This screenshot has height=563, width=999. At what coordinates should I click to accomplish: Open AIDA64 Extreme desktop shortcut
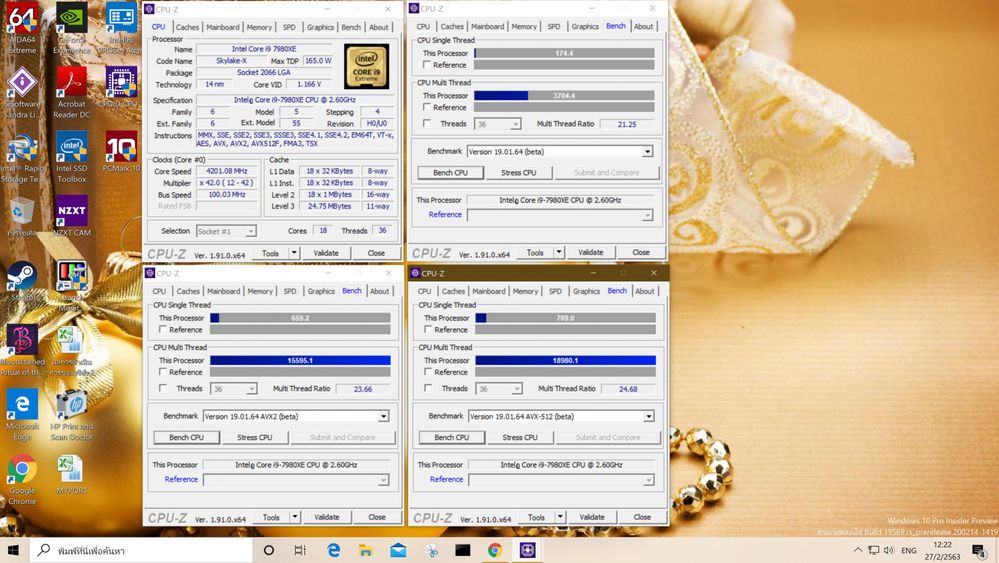point(22,27)
